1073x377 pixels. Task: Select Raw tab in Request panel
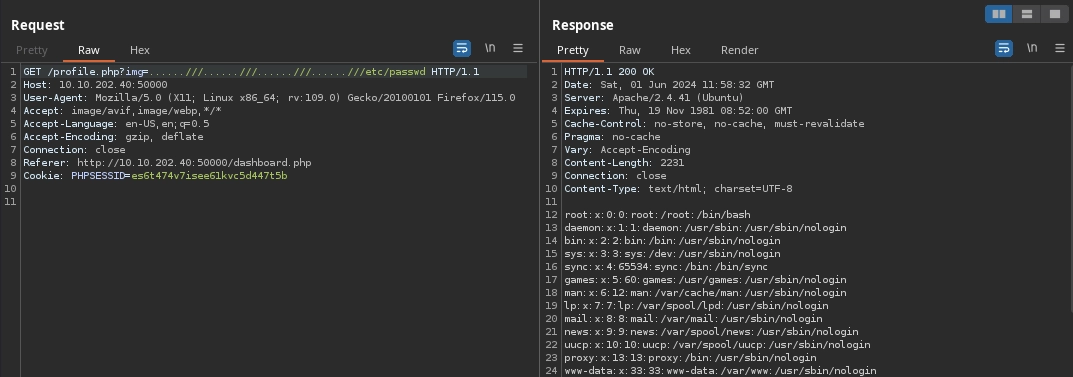coord(88,50)
